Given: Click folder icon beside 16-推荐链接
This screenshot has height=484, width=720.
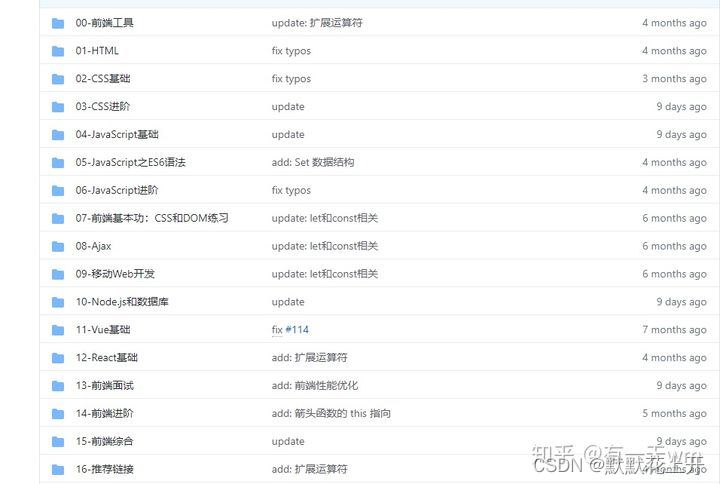Looking at the screenshot, I should coord(58,469).
